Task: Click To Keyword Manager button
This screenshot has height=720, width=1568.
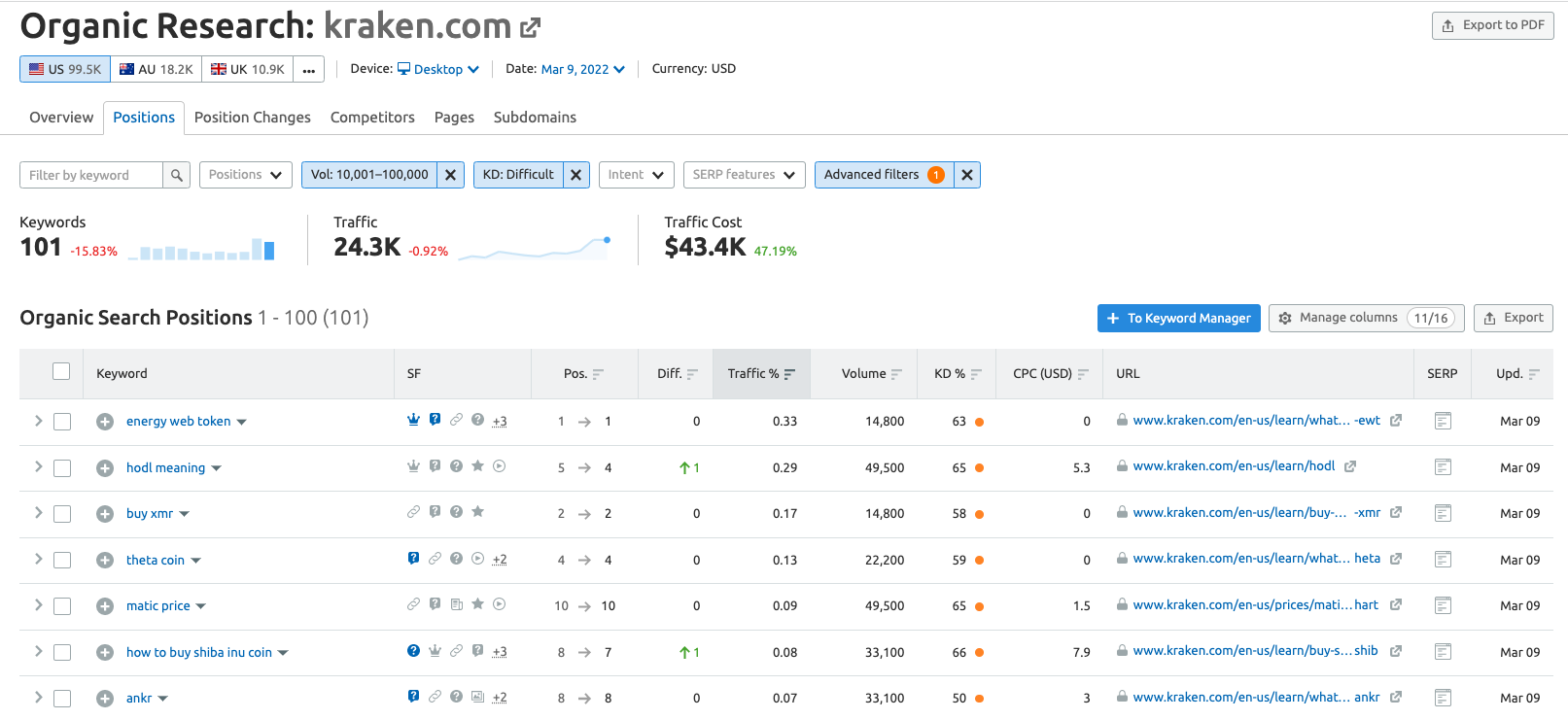Action: pos(1178,318)
